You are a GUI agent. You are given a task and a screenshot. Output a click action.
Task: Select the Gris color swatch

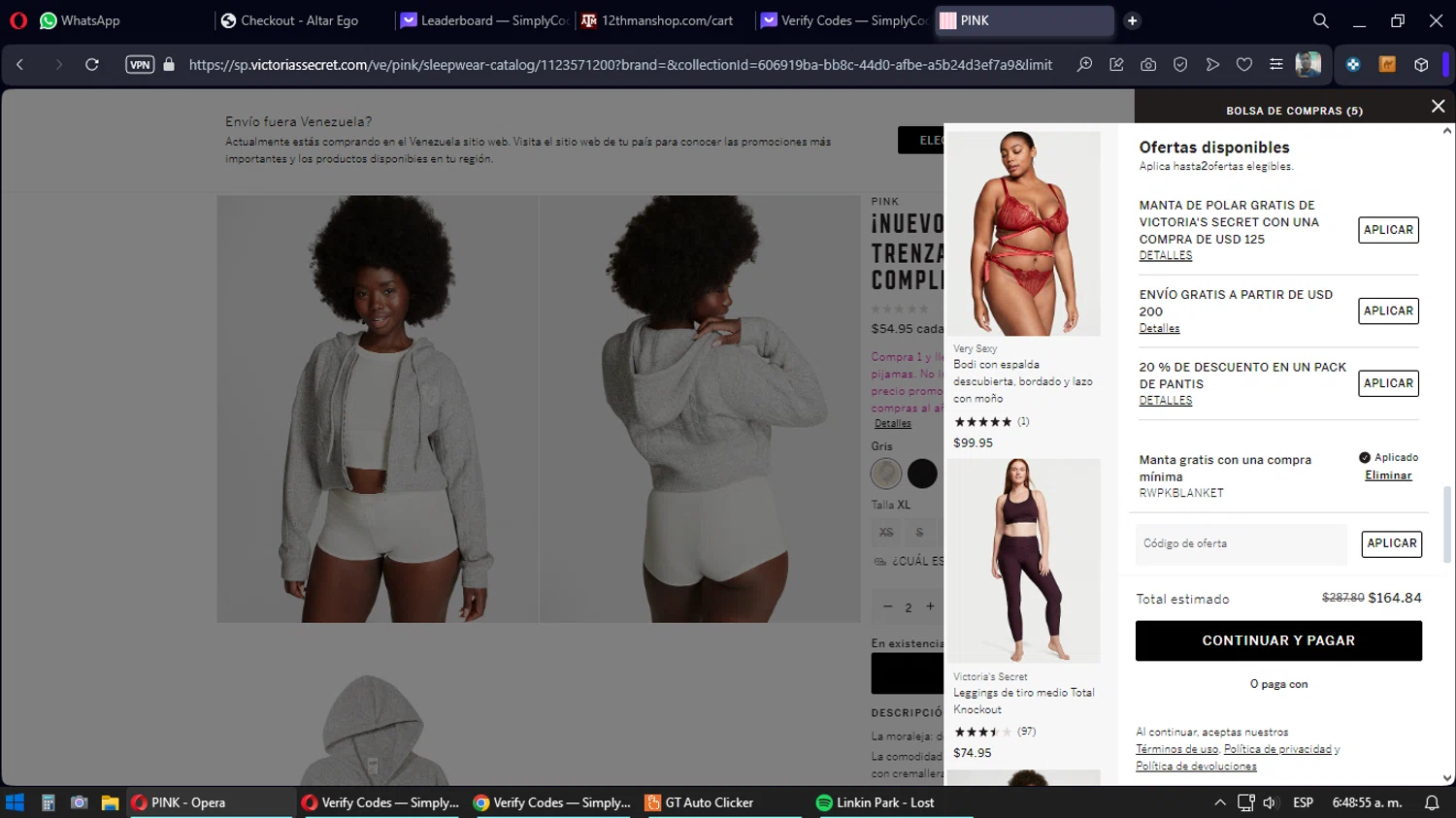coord(886,474)
